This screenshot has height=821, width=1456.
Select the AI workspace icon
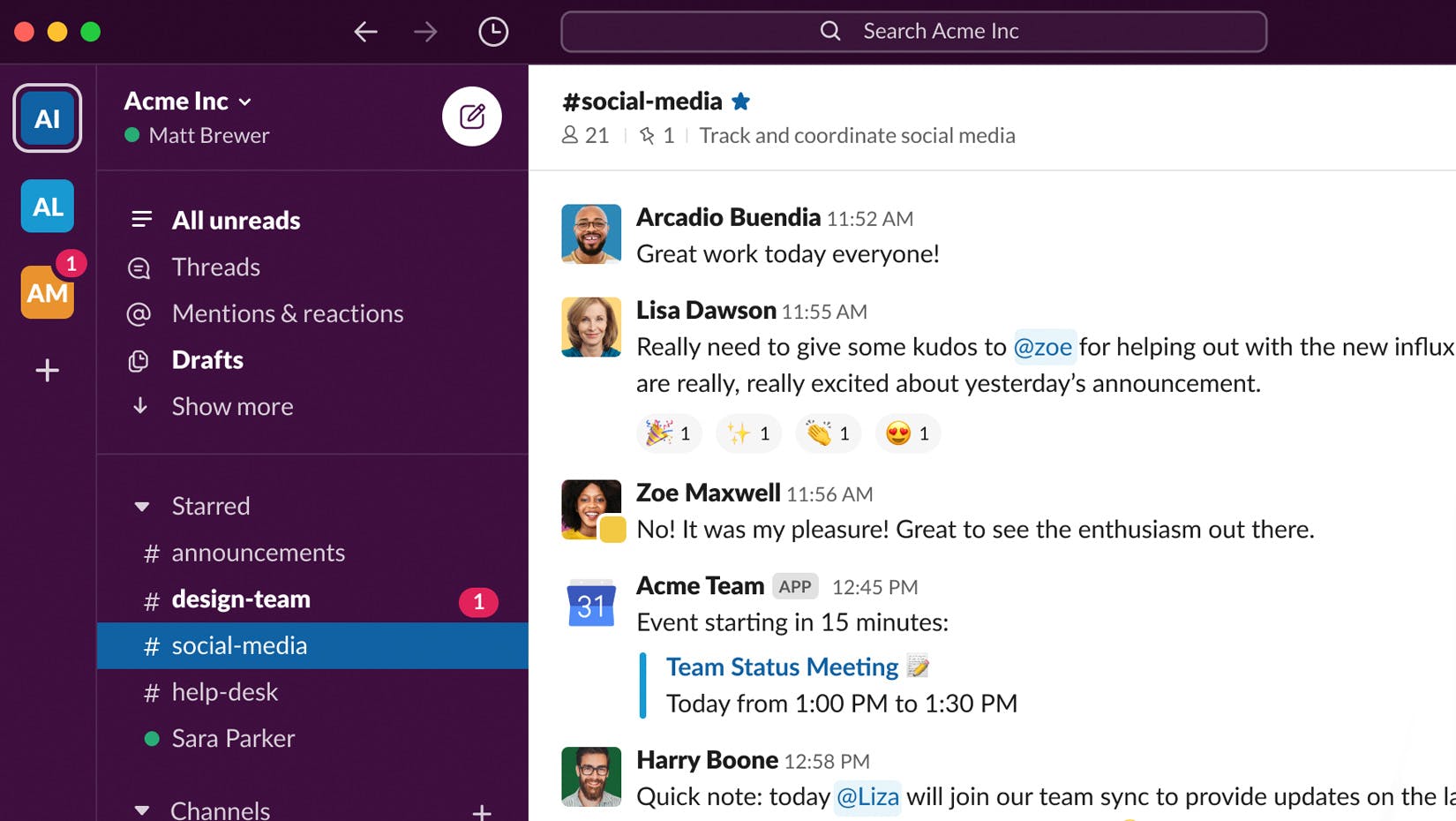(48, 118)
